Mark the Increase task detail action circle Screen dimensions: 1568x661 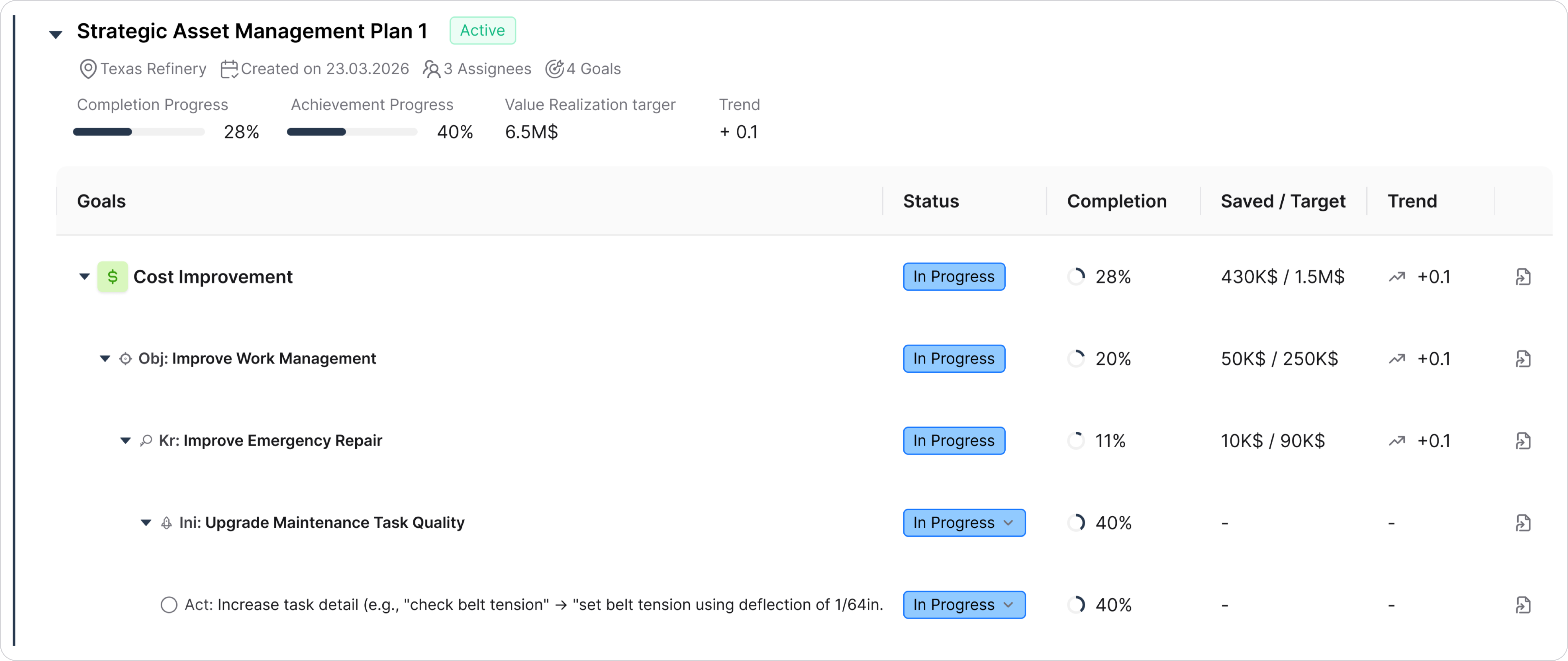tap(169, 605)
